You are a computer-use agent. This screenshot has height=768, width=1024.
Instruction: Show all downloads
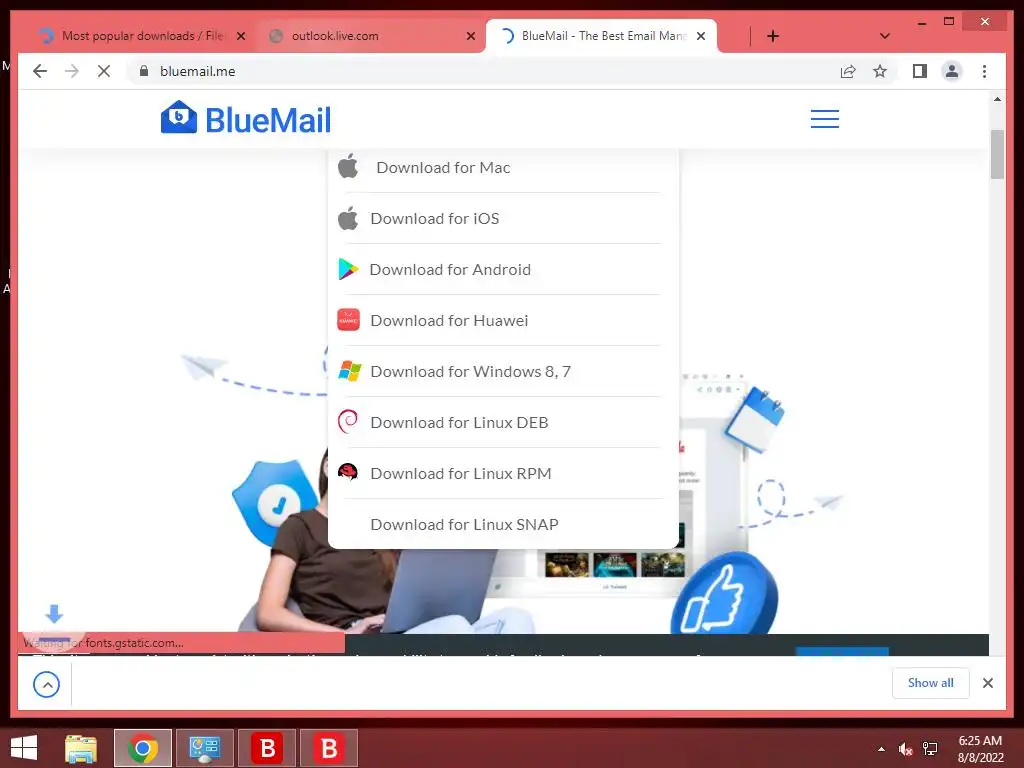coord(930,683)
